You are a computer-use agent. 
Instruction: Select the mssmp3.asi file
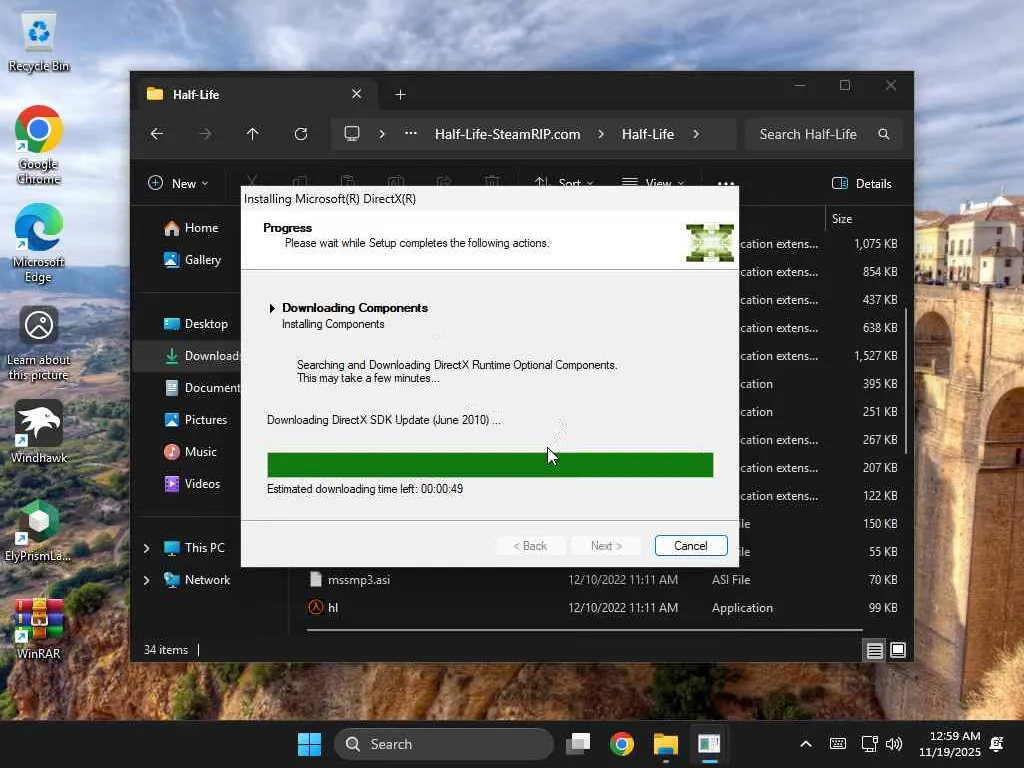359,580
